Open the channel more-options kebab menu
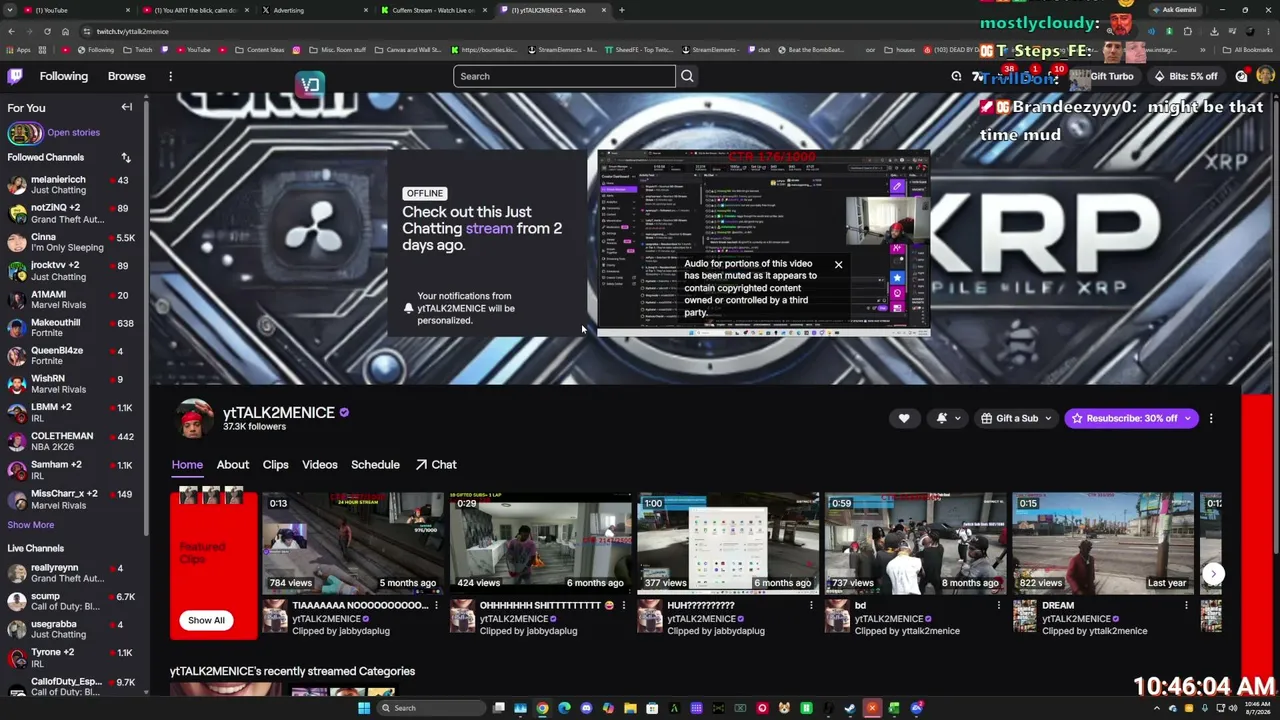 point(1211,418)
